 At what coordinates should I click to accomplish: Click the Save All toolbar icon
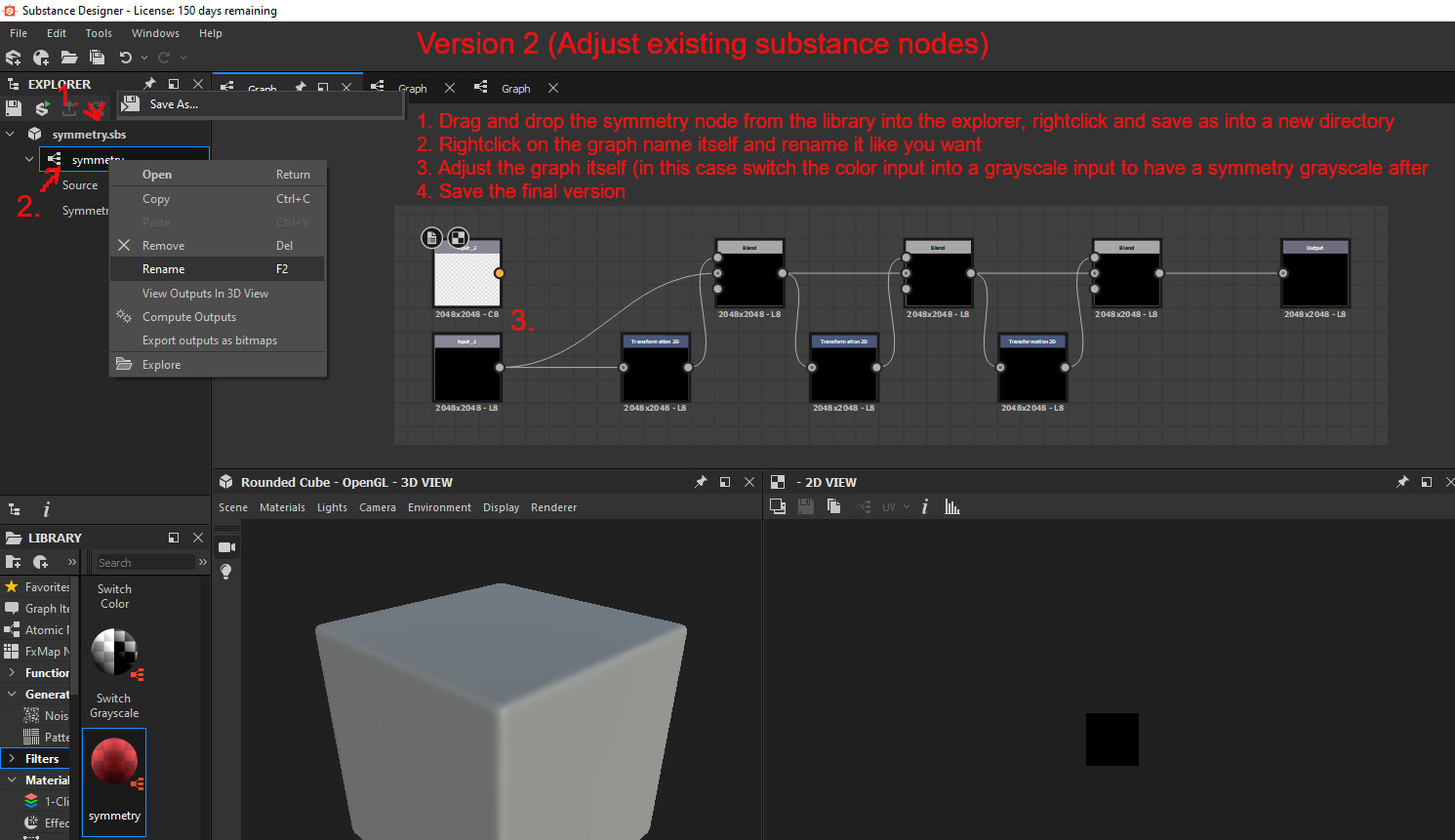97,58
